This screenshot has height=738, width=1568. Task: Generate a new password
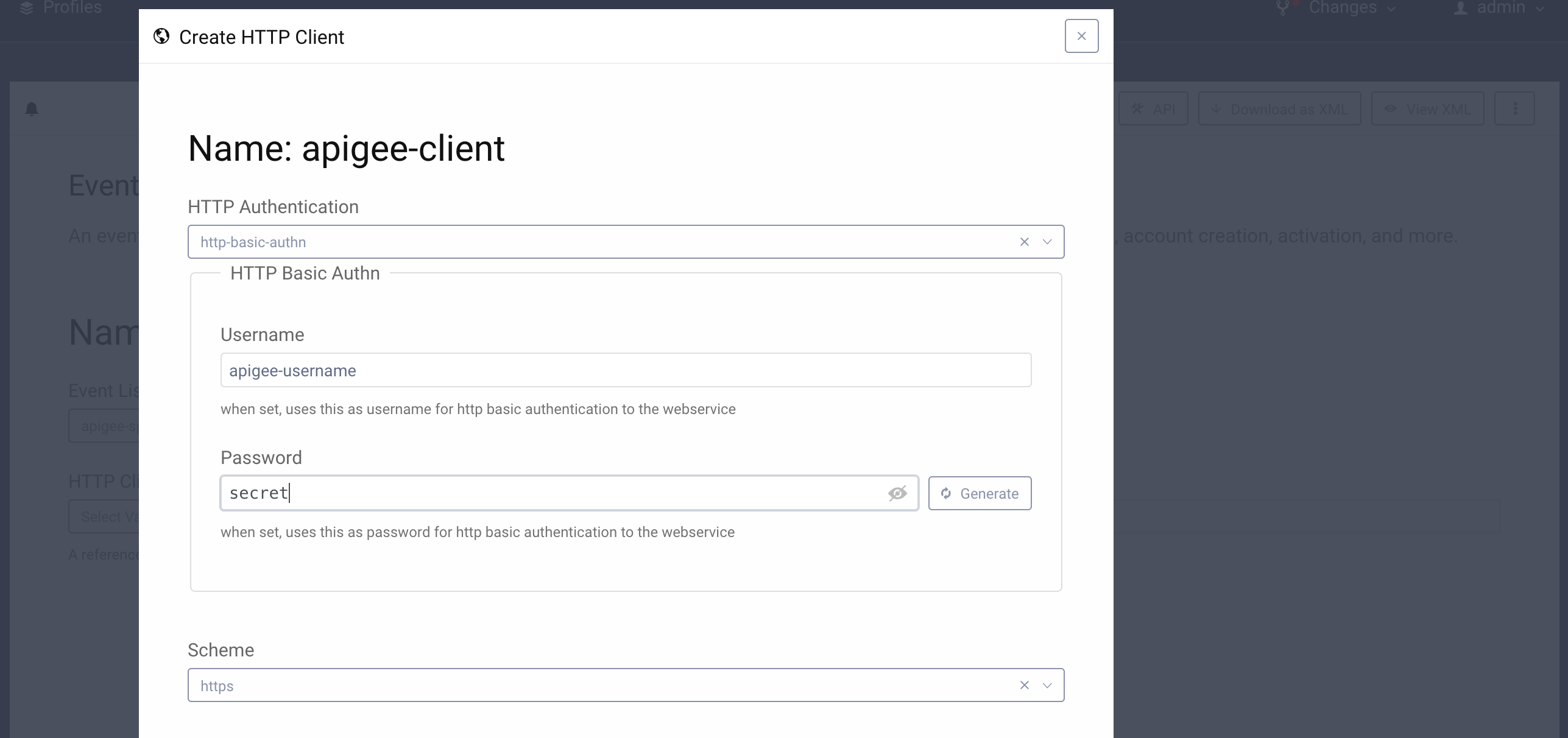(x=979, y=493)
